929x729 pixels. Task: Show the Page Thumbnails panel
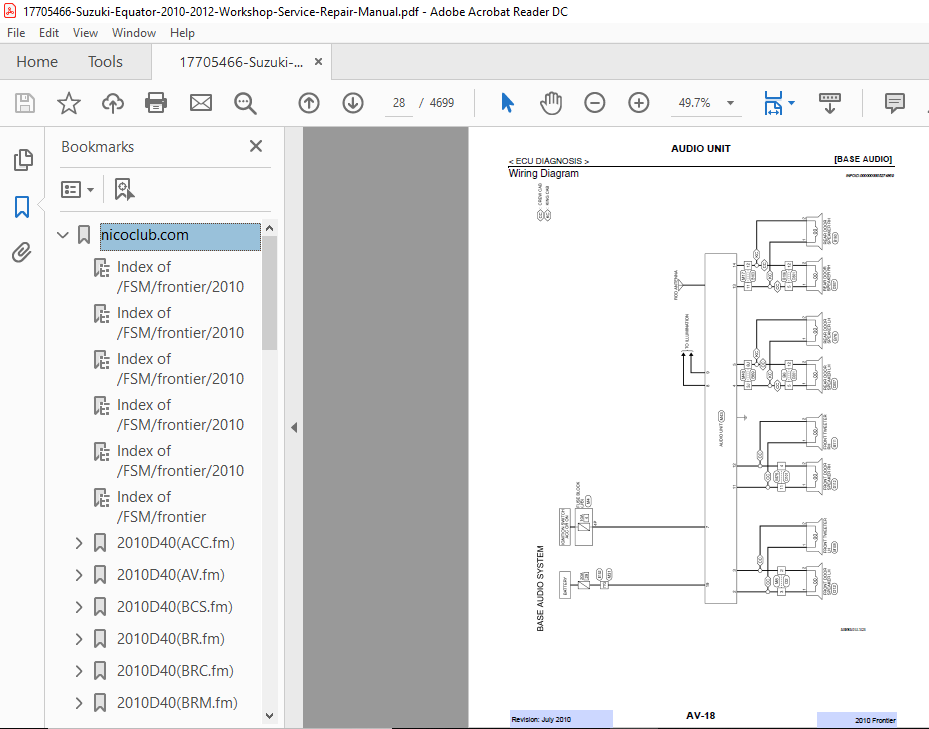[x=23, y=160]
